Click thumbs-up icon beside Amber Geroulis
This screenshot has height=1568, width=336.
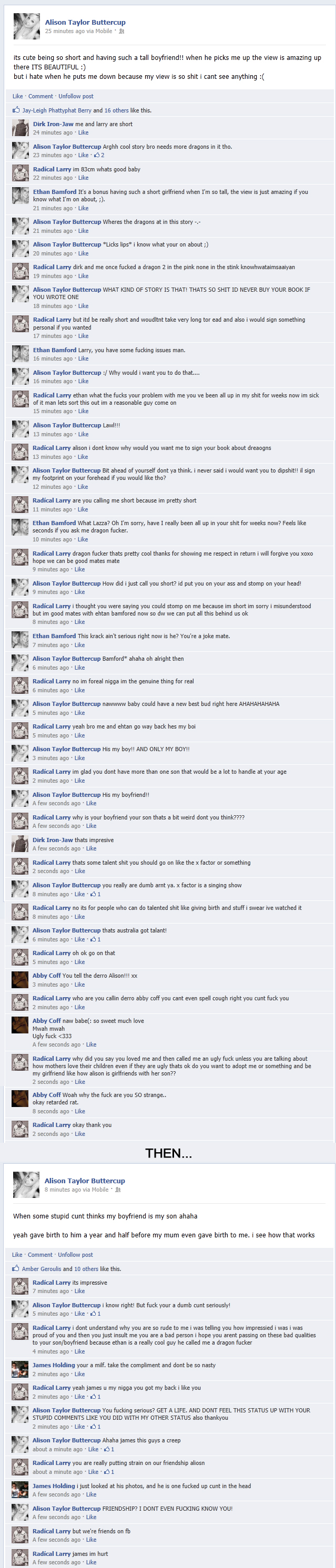pos(16,1268)
